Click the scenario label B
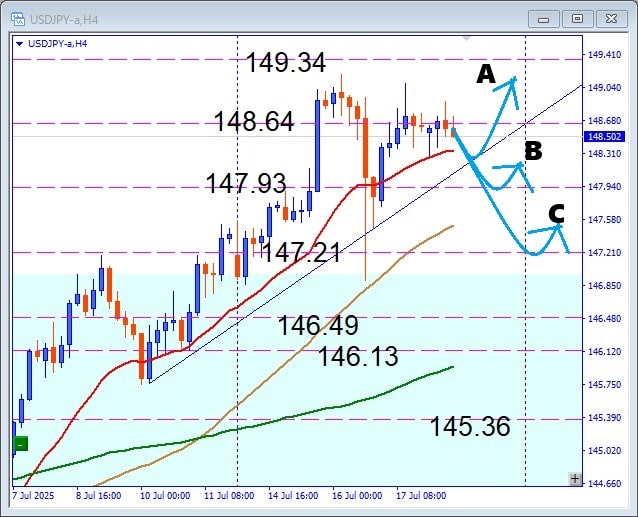Viewport: 638px width, 517px height. pyautogui.click(x=533, y=151)
